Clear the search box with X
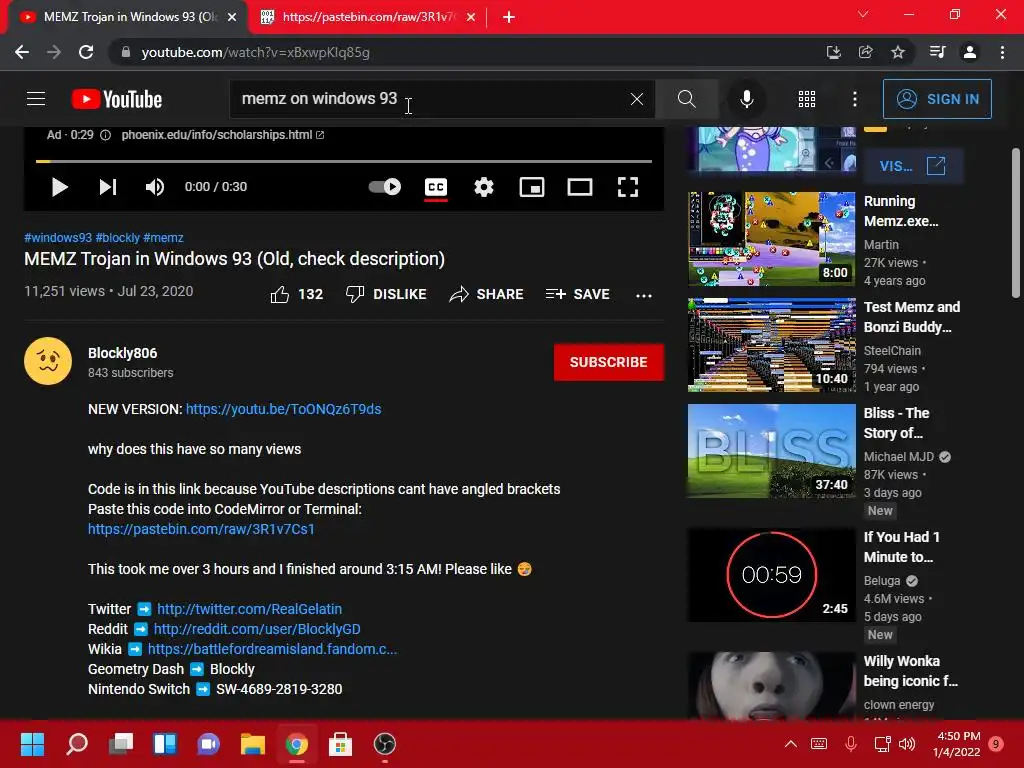 (x=637, y=99)
